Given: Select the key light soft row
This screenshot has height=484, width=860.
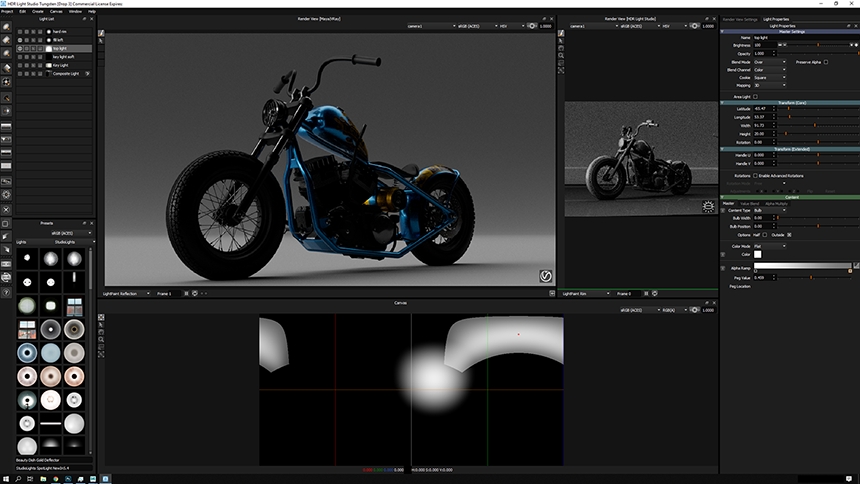Looking at the screenshot, I should coord(54,57).
